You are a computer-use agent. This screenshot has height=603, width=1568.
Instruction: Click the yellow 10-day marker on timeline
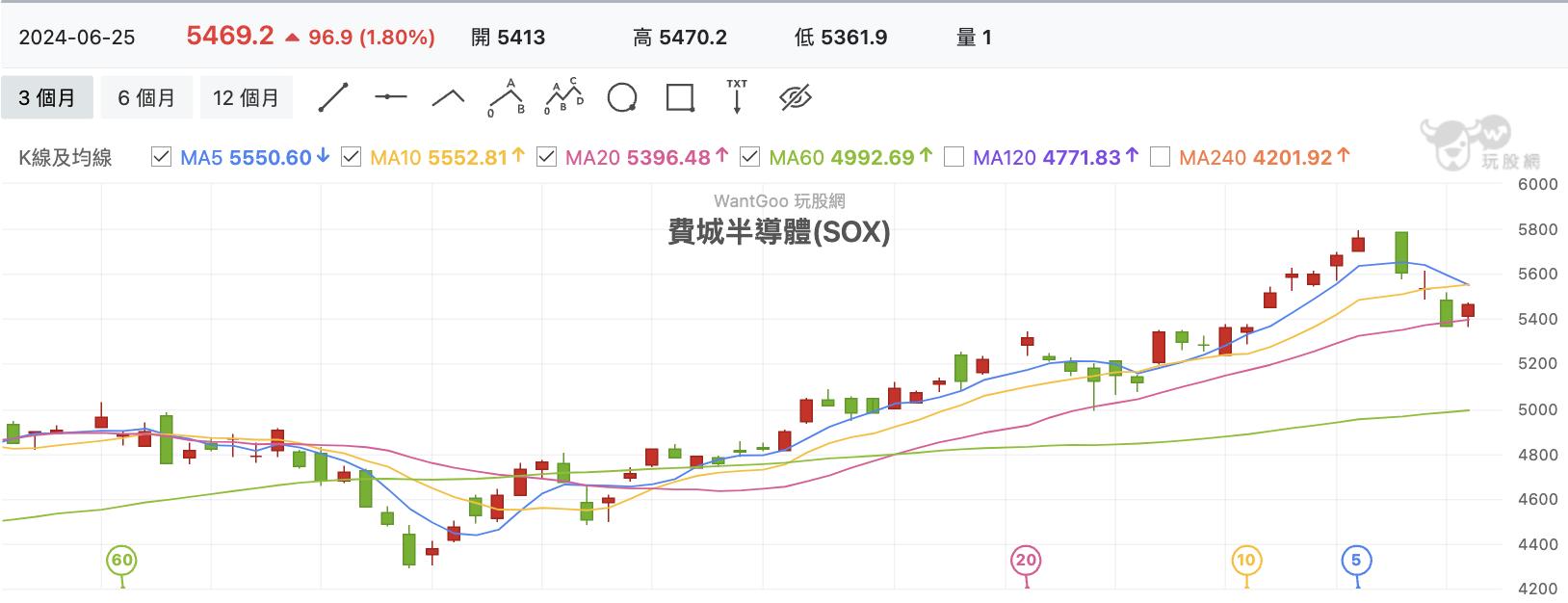[1246, 560]
